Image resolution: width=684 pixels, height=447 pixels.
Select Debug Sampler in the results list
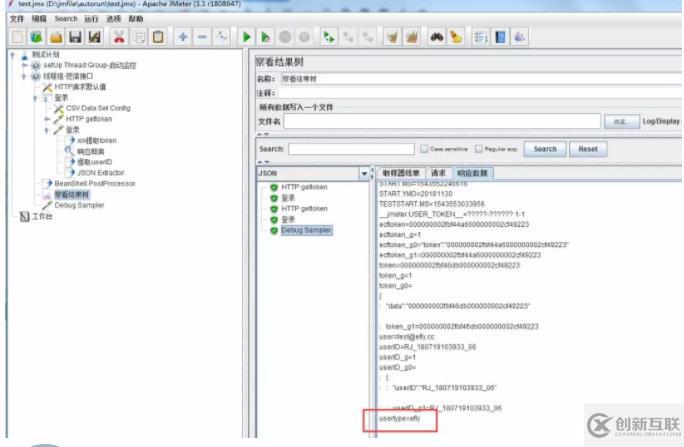(306, 230)
